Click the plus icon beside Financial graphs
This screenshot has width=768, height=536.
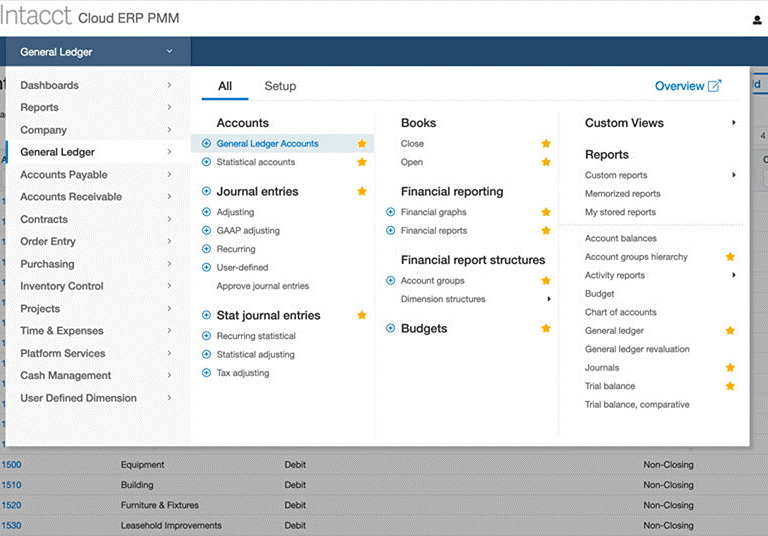coord(390,212)
